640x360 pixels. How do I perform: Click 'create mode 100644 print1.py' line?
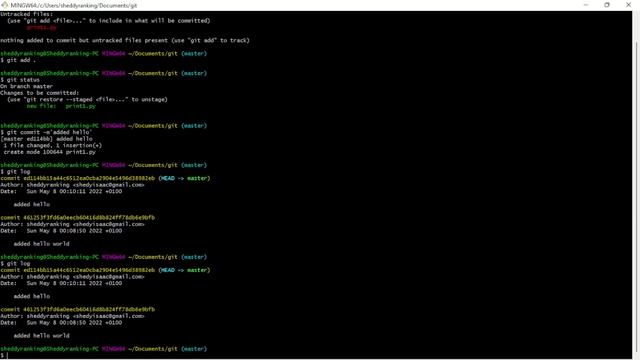coord(49,152)
